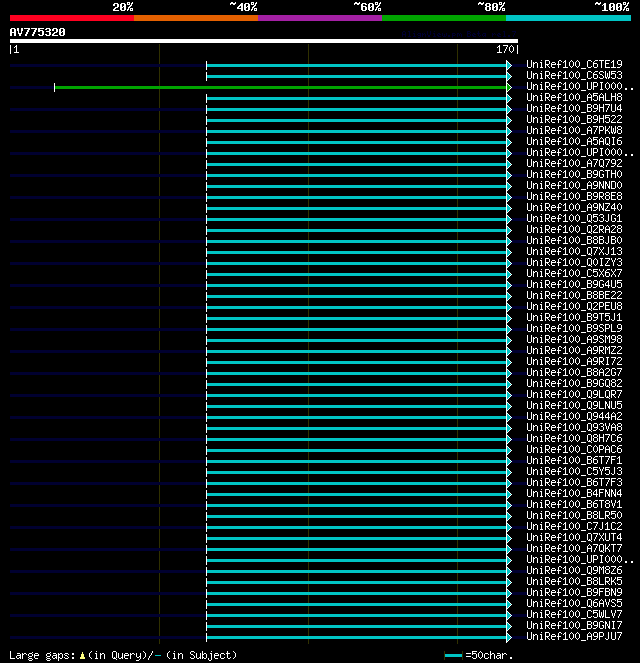This screenshot has height=663, width=640.
Task: Select the UniRef100_B8LR50 label
Action: [x=574, y=515]
